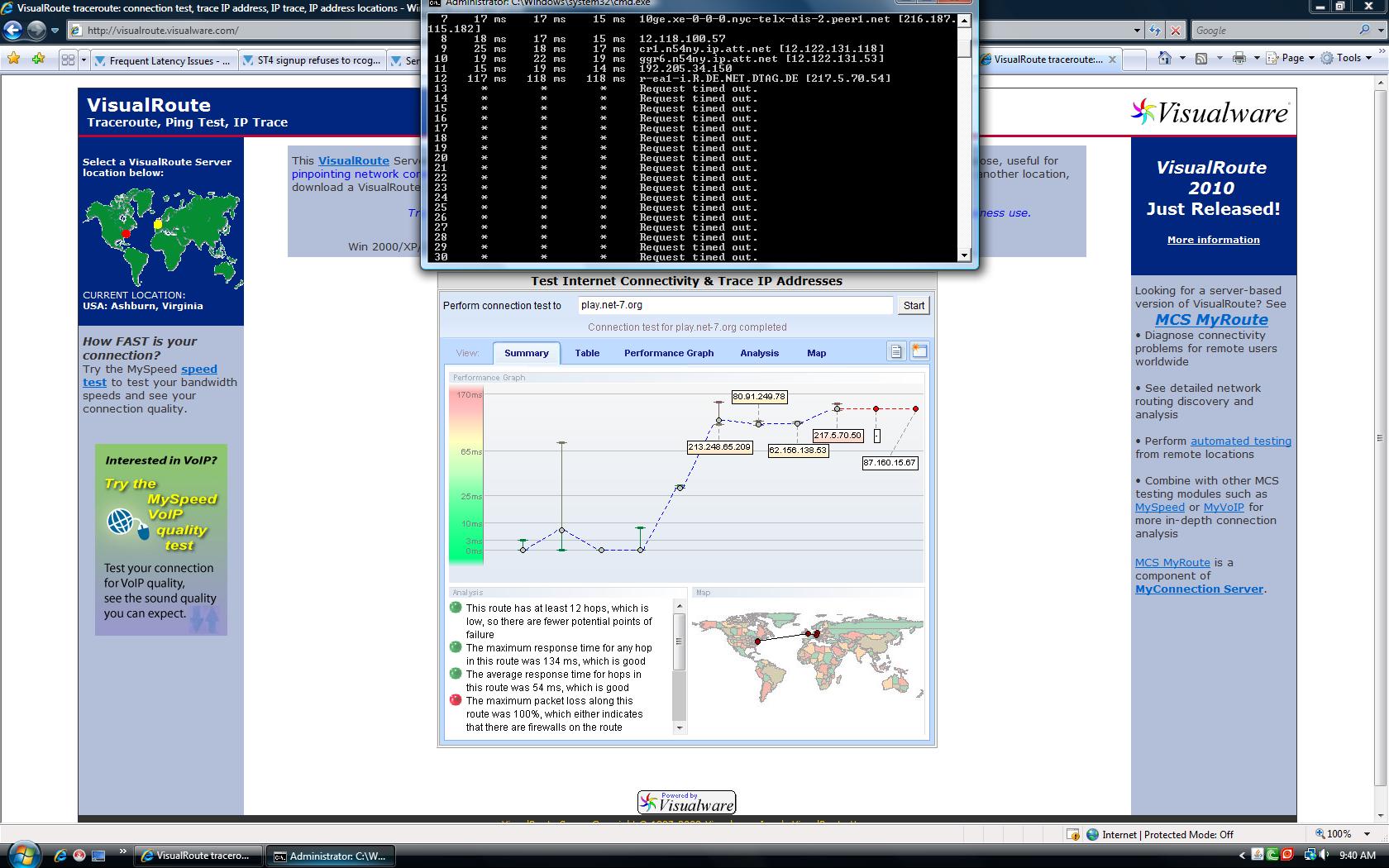The width and height of the screenshot is (1389, 868).
Task: Open the address bar history dropdown
Action: pos(1137,31)
